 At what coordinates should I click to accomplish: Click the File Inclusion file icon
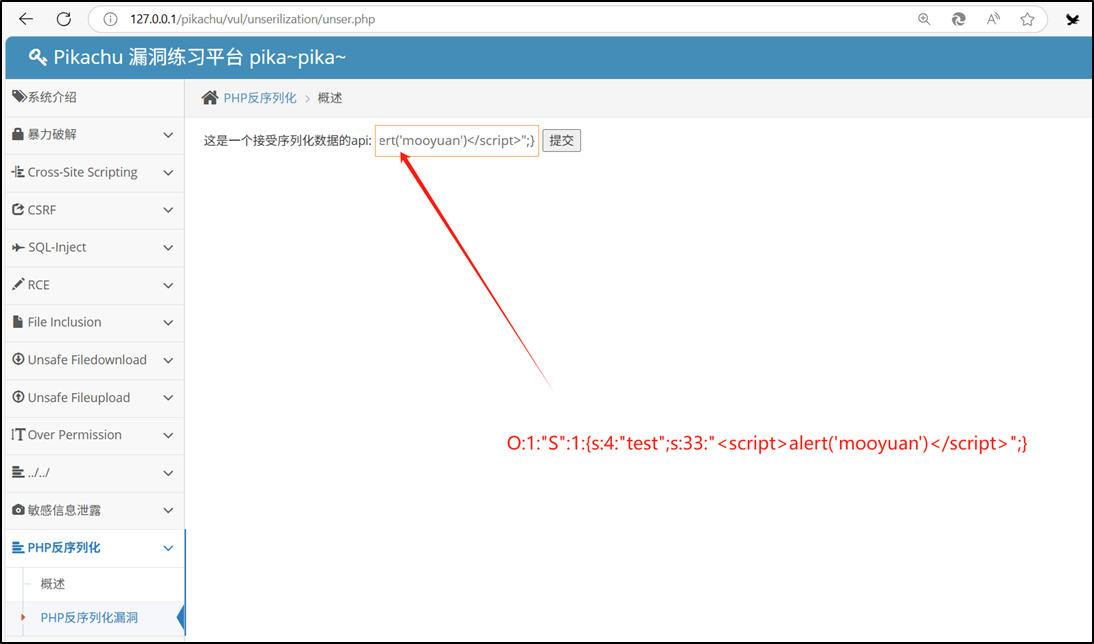18,322
